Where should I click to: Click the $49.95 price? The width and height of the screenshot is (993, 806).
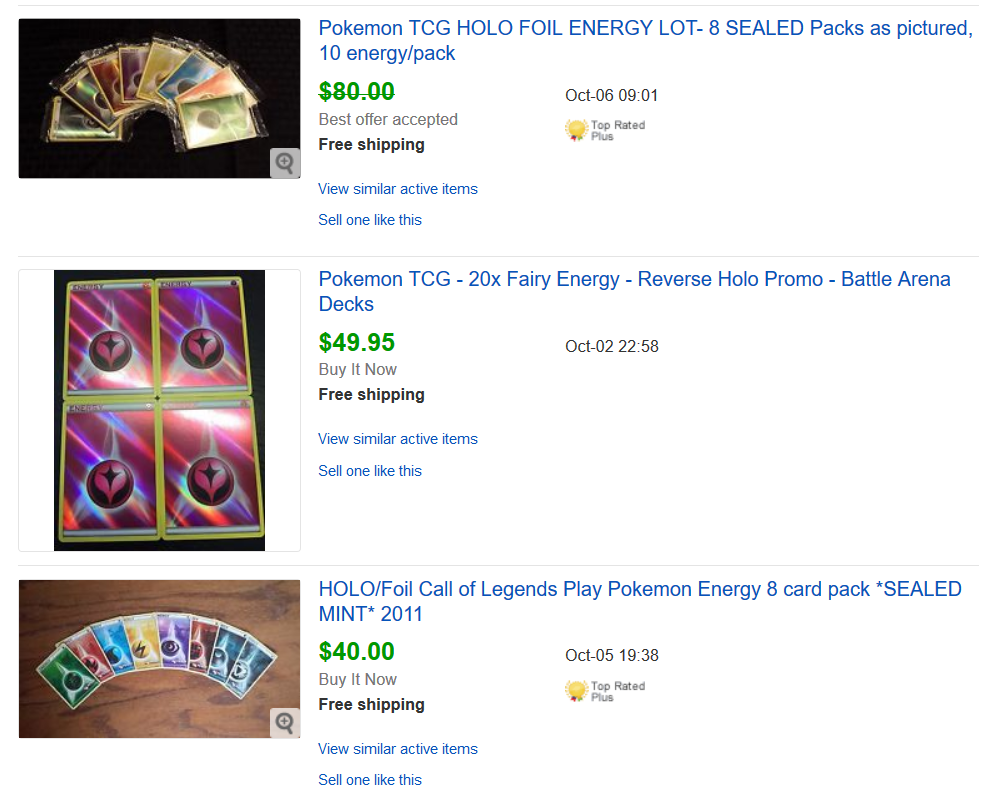[x=356, y=343]
